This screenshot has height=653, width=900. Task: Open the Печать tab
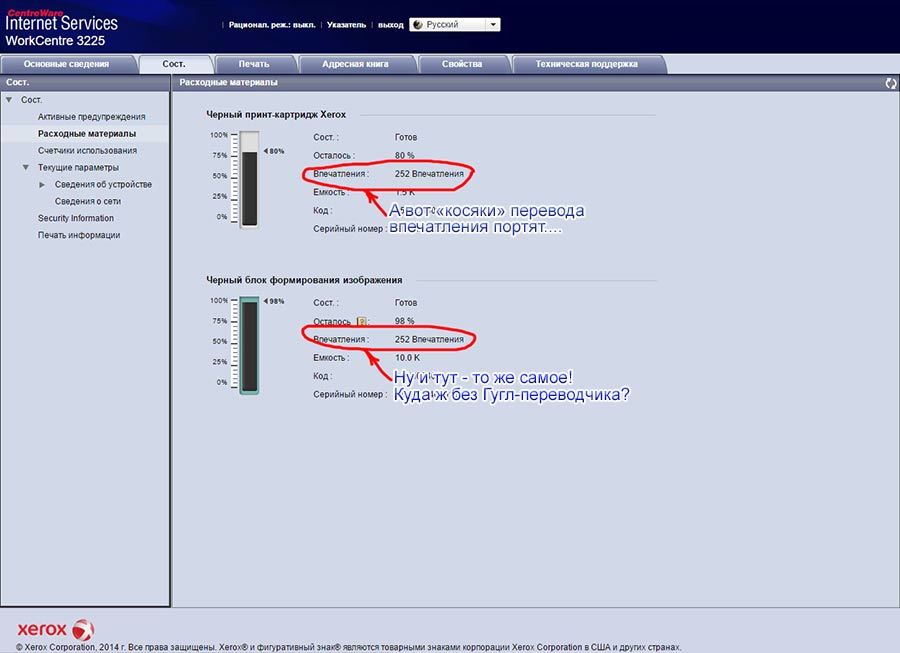[254, 64]
